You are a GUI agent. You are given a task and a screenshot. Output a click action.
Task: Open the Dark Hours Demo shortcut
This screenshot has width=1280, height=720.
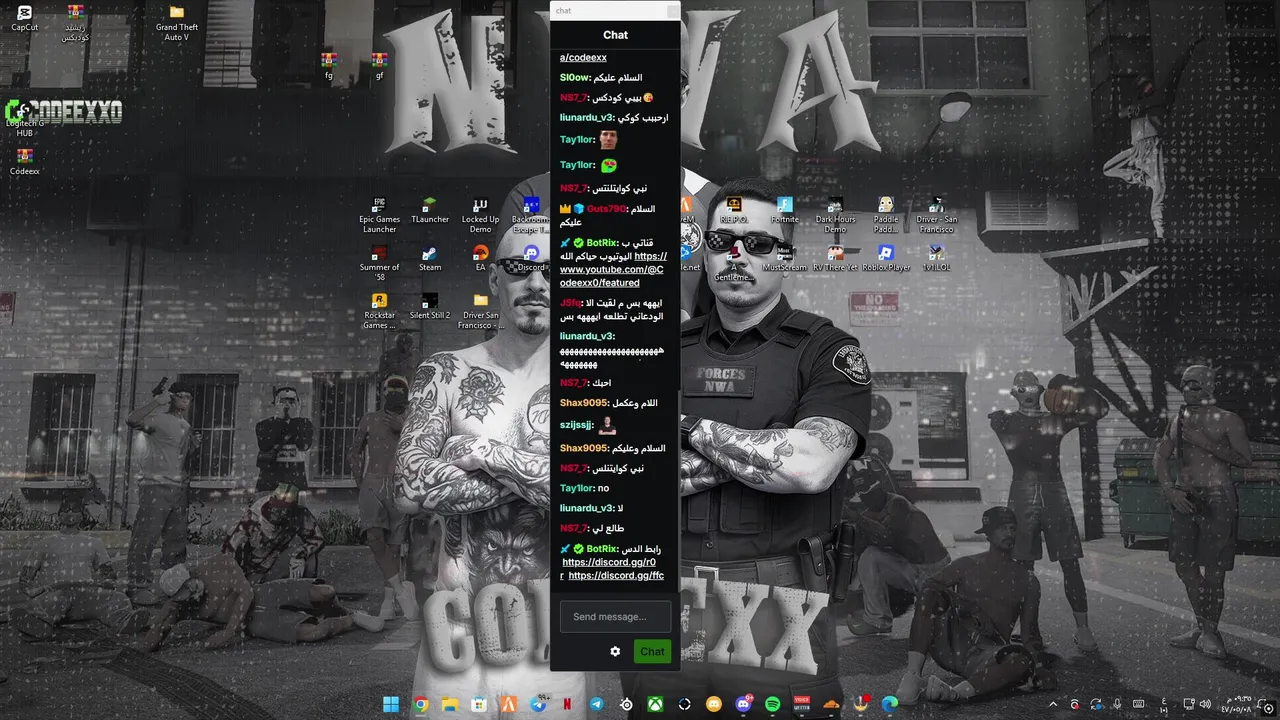pos(835,215)
